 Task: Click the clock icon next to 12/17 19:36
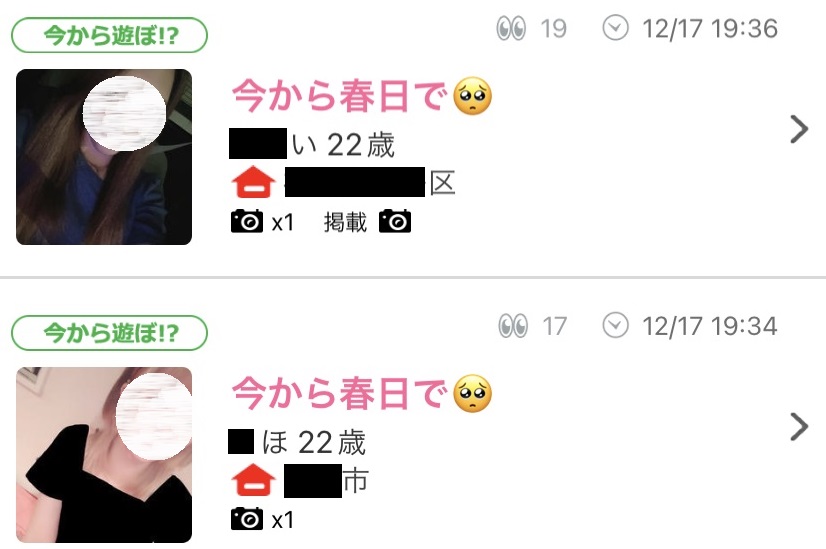[x=615, y=28]
